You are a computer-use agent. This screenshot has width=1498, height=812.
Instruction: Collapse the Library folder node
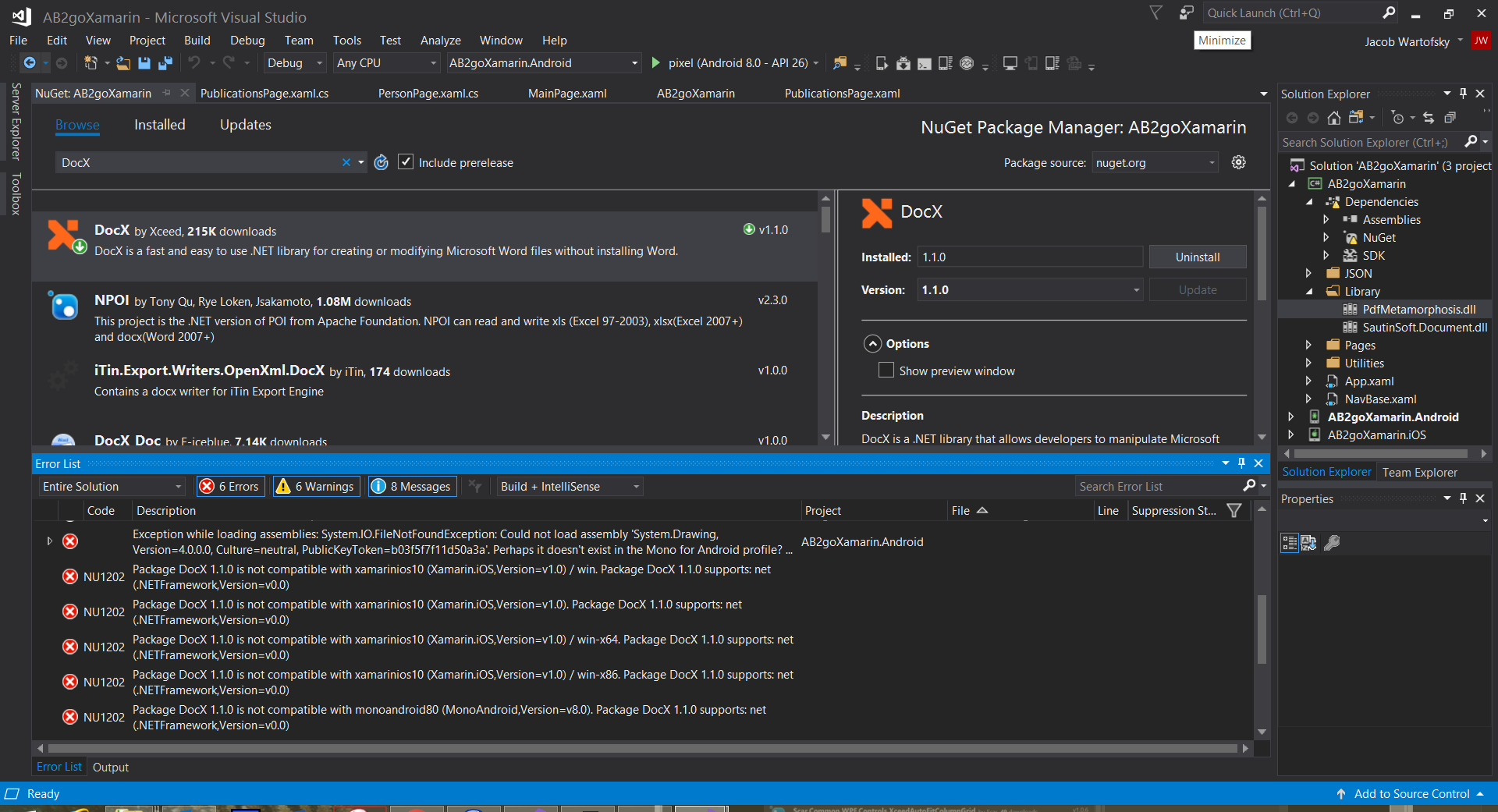(1308, 291)
